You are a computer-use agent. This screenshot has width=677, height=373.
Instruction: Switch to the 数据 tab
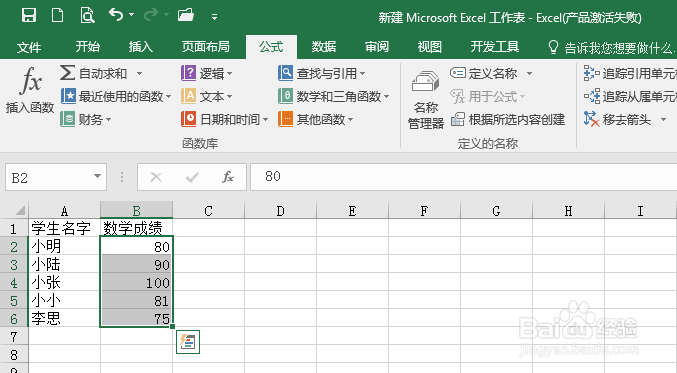point(324,47)
